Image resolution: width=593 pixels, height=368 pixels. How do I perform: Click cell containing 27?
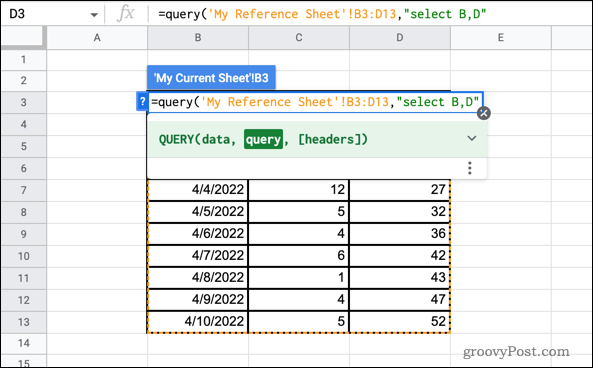[x=400, y=189]
